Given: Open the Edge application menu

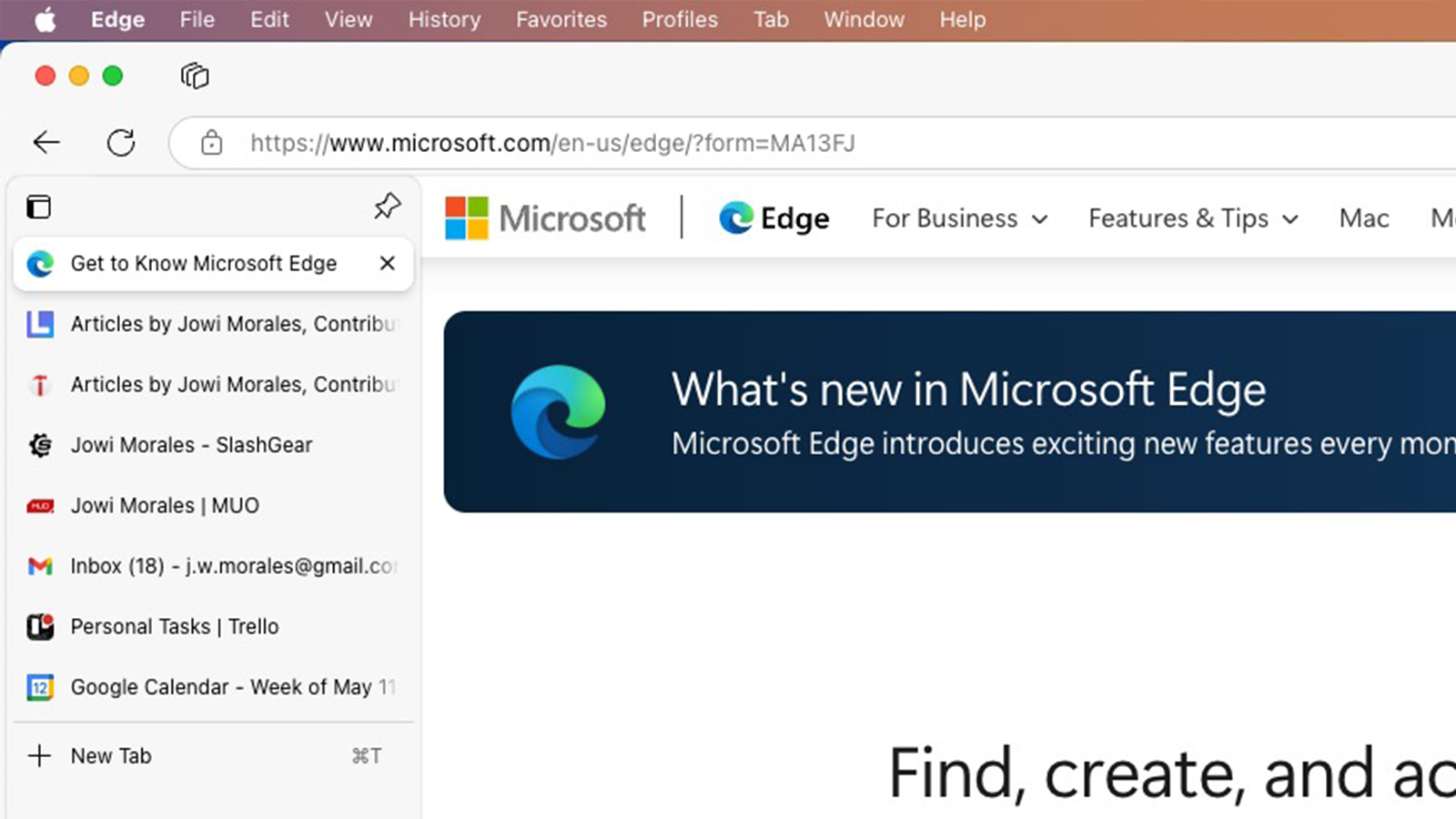Looking at the screenshot, I should pos(117,20).
